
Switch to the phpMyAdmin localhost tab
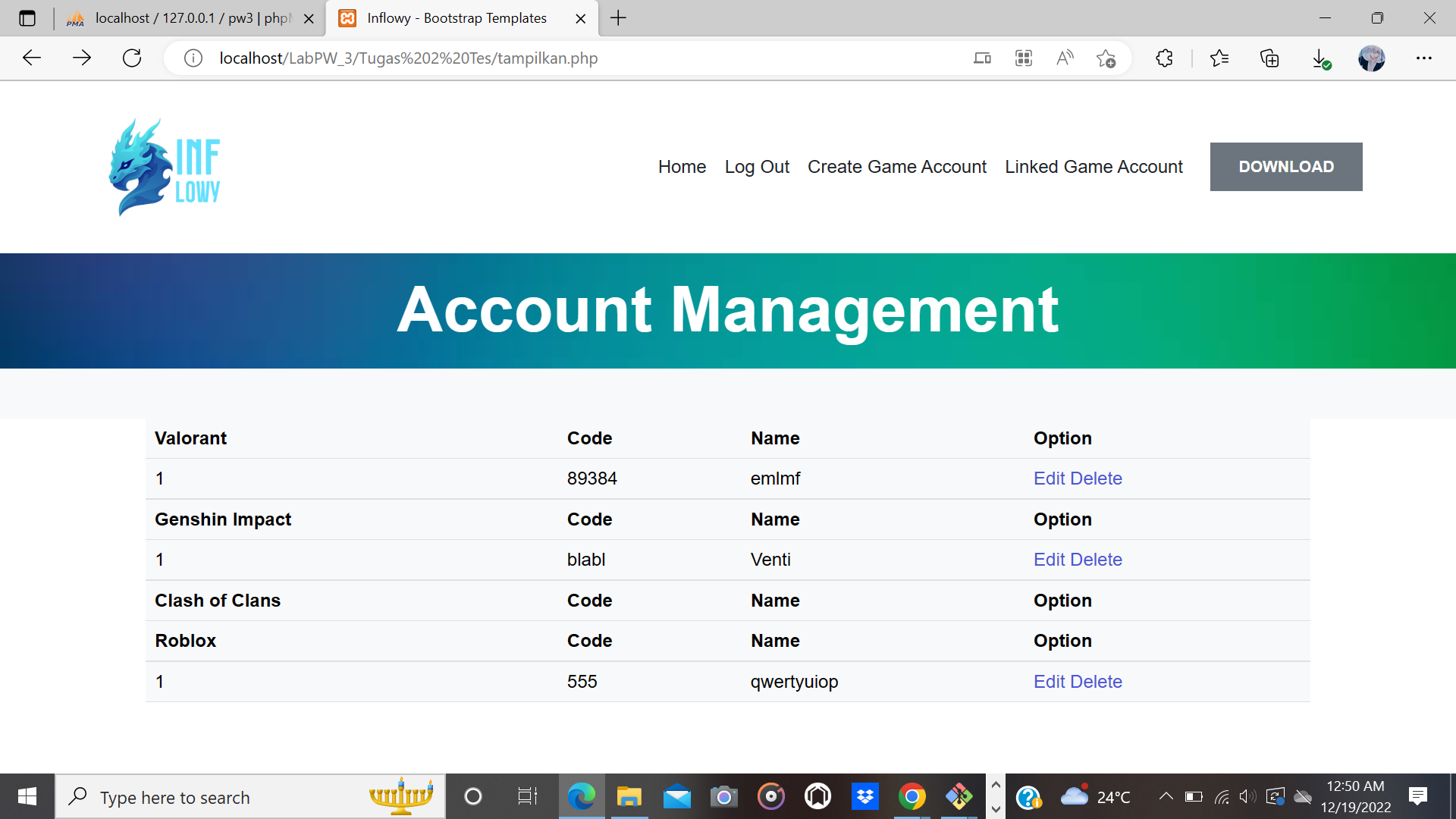click(x=190, y=18)
